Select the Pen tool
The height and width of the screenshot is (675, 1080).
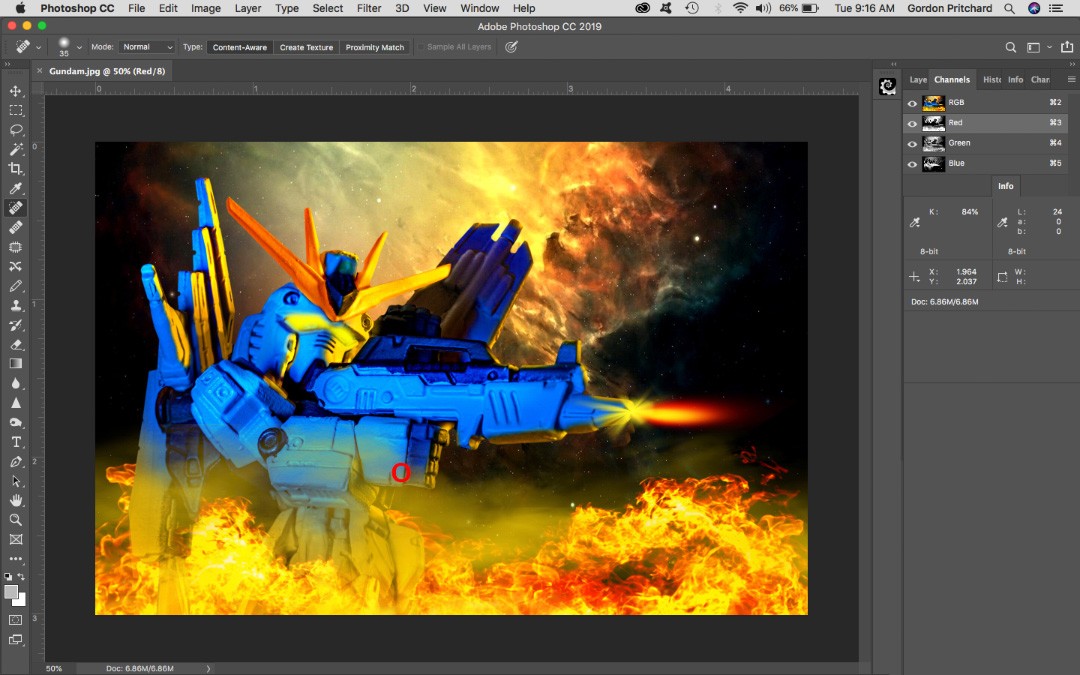click(16, 461)
